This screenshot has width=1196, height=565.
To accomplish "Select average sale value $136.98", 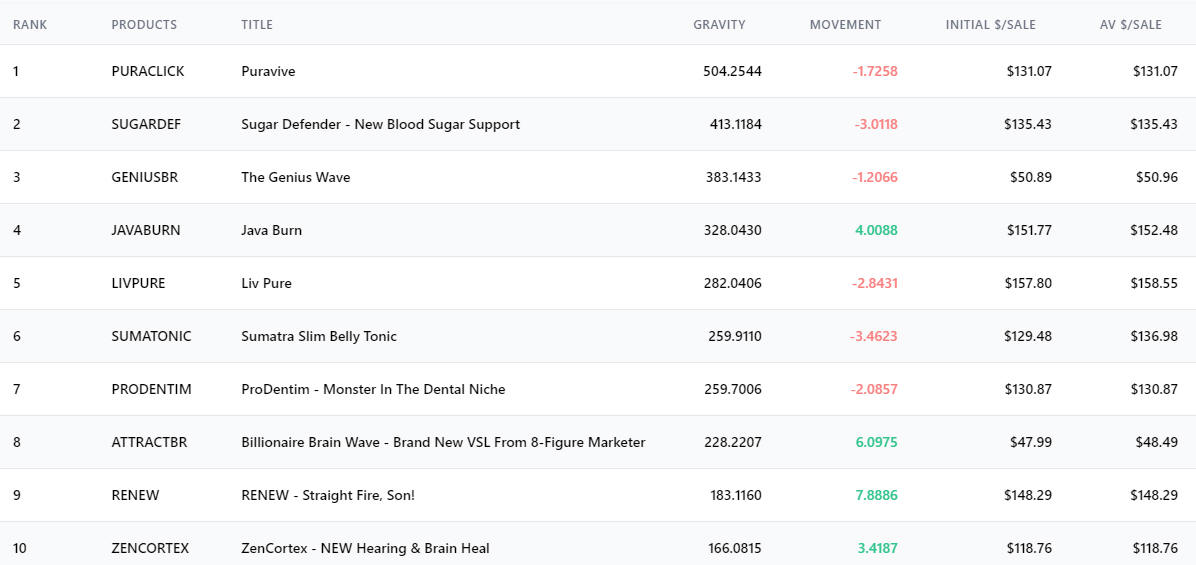I will point(1154,336).
